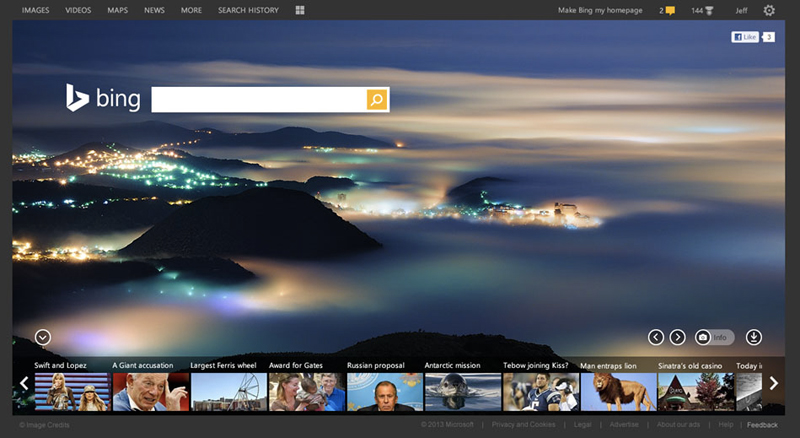Open the Advertise footer link

[x=624, y=425]
